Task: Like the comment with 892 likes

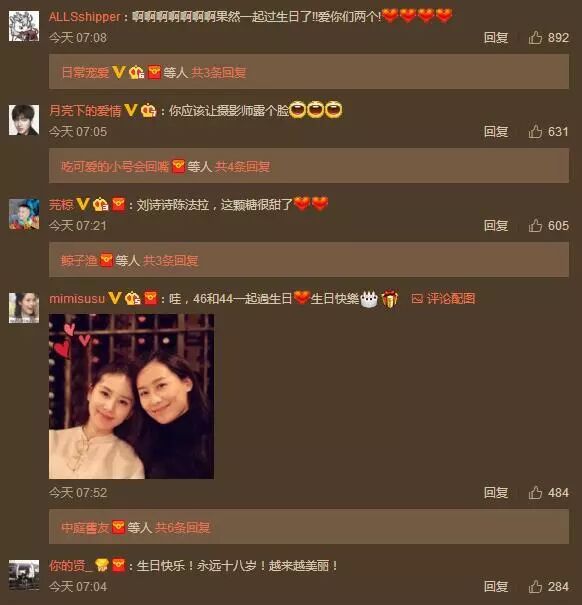Action: click(535, 37)
